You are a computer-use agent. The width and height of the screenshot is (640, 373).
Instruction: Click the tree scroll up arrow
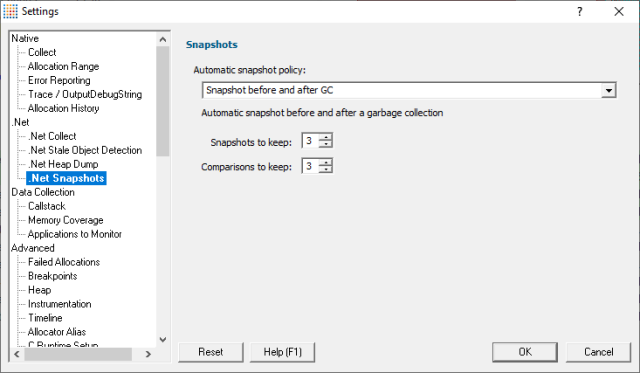point(162,40)
